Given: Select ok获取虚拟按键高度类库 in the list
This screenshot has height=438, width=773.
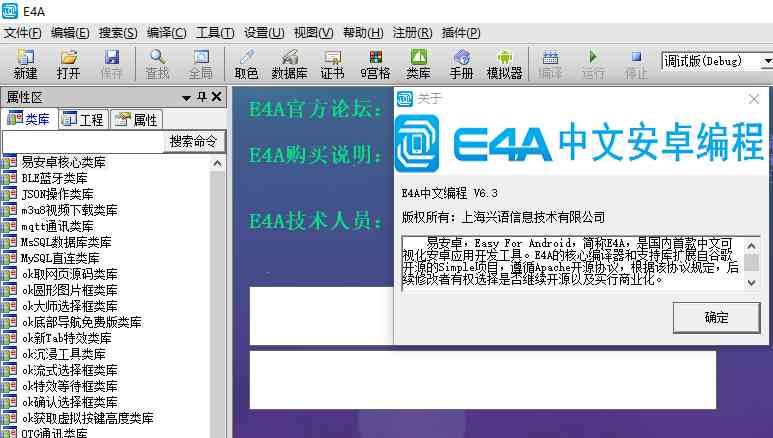Looking at the screenshot, I should tap(87, 418).
